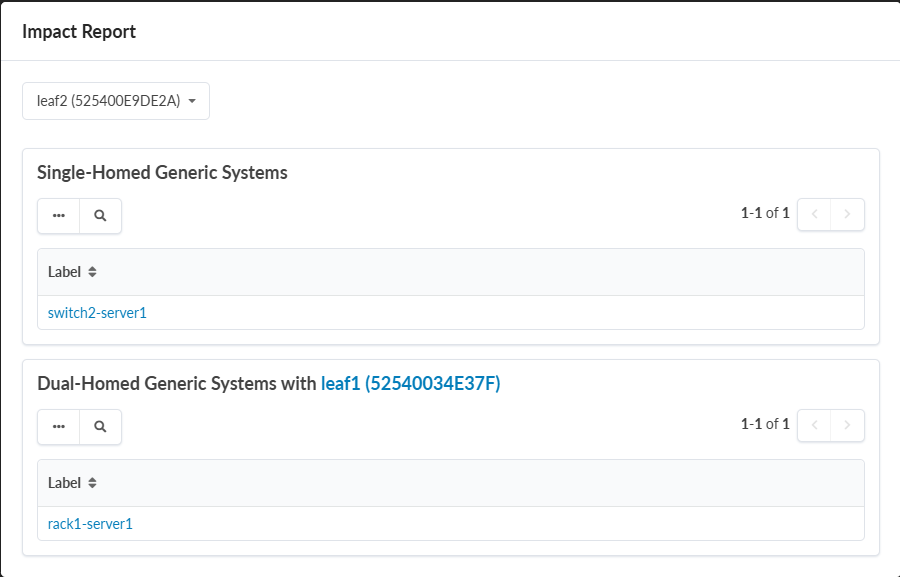Go to next page in Single-Homed table
Viewport: 900px width, 577px height.
pos(847,214)
